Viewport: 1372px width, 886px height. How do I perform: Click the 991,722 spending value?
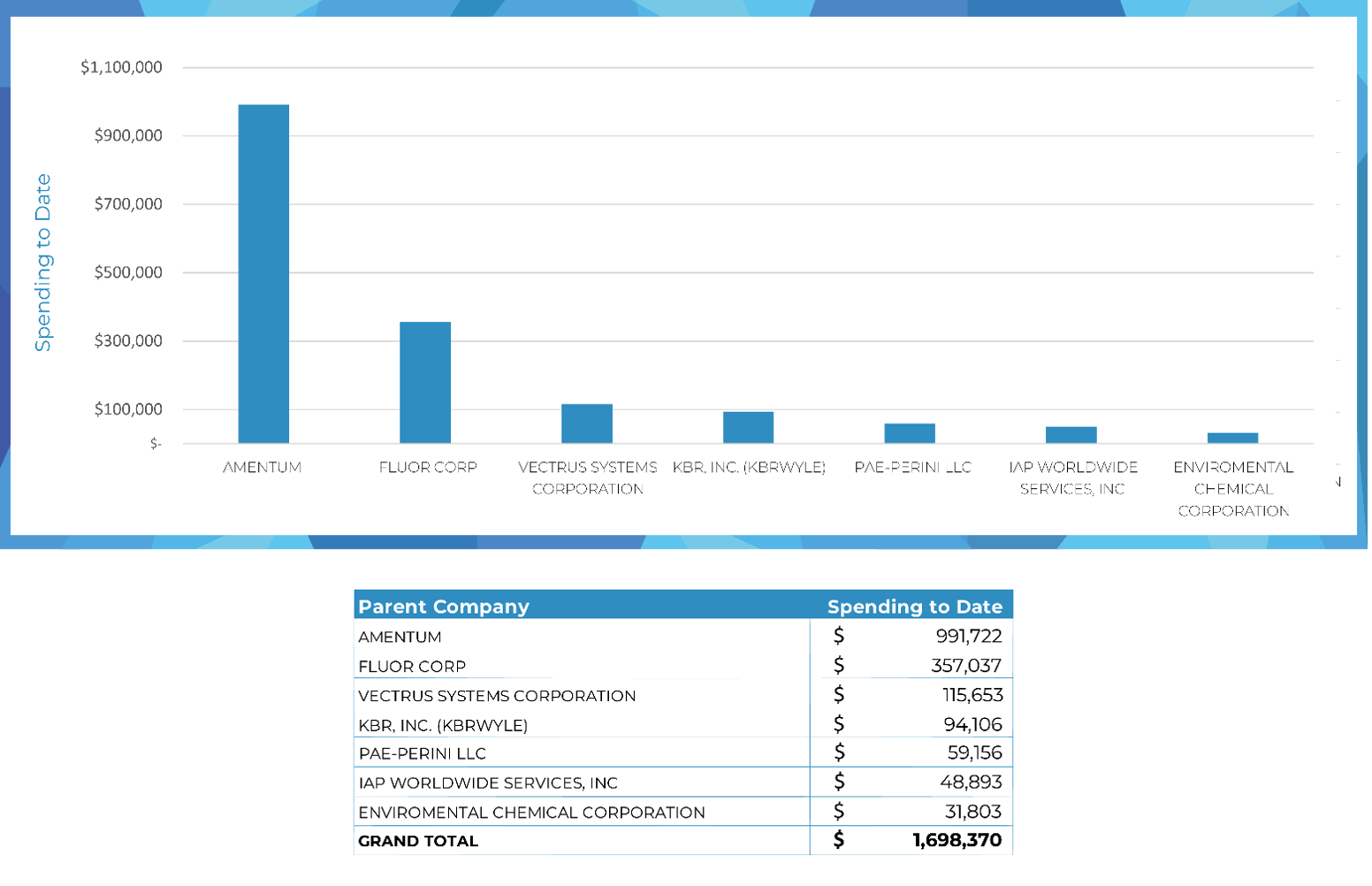pos(969,637)
